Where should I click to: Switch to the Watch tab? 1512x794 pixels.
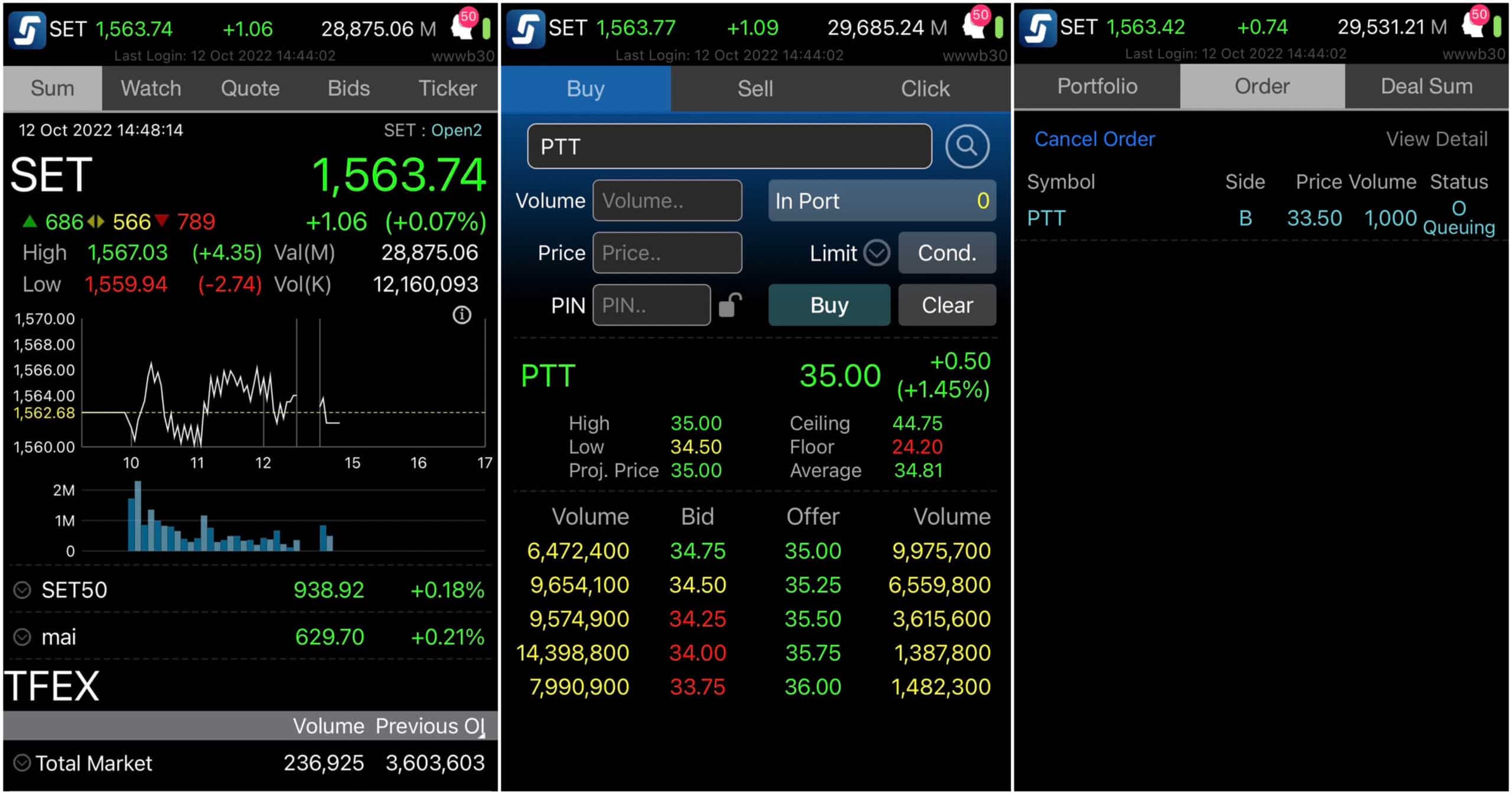pos(151,88)
